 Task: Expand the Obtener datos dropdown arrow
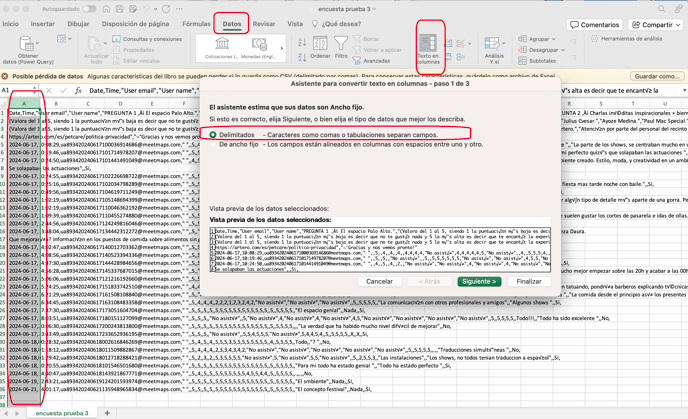tap(37, 43)
